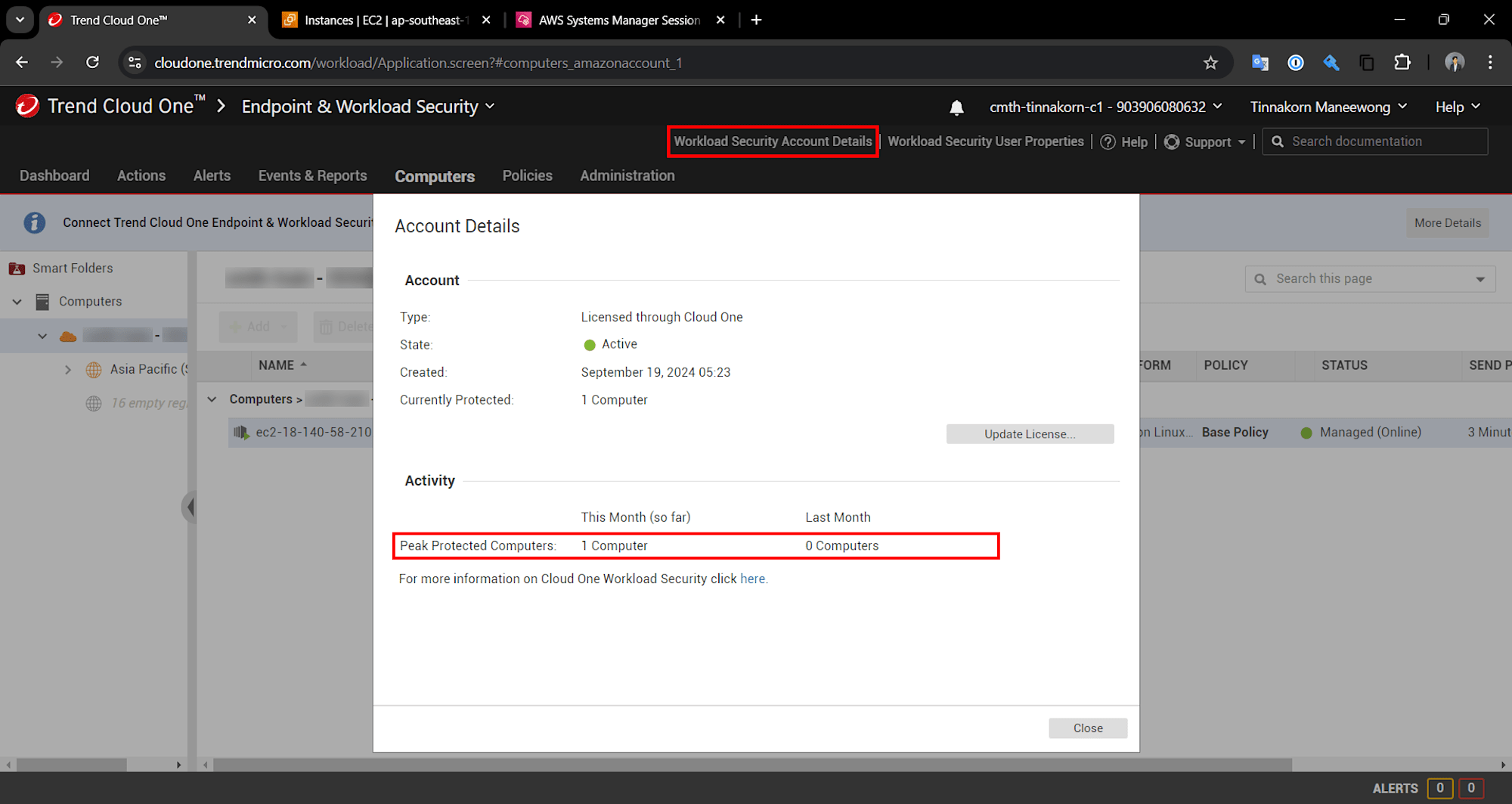Open the Search this page dropdown arrow
This screenshot has width=1512, height=804.
pos(1479,279)
